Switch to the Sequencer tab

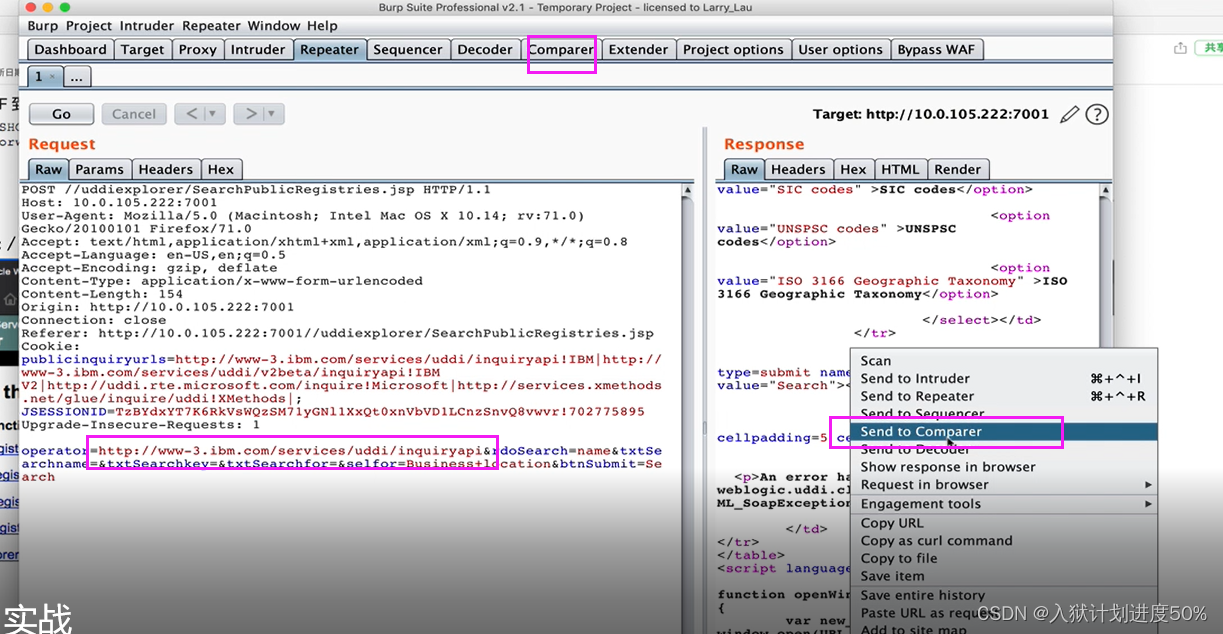[408, 49]
